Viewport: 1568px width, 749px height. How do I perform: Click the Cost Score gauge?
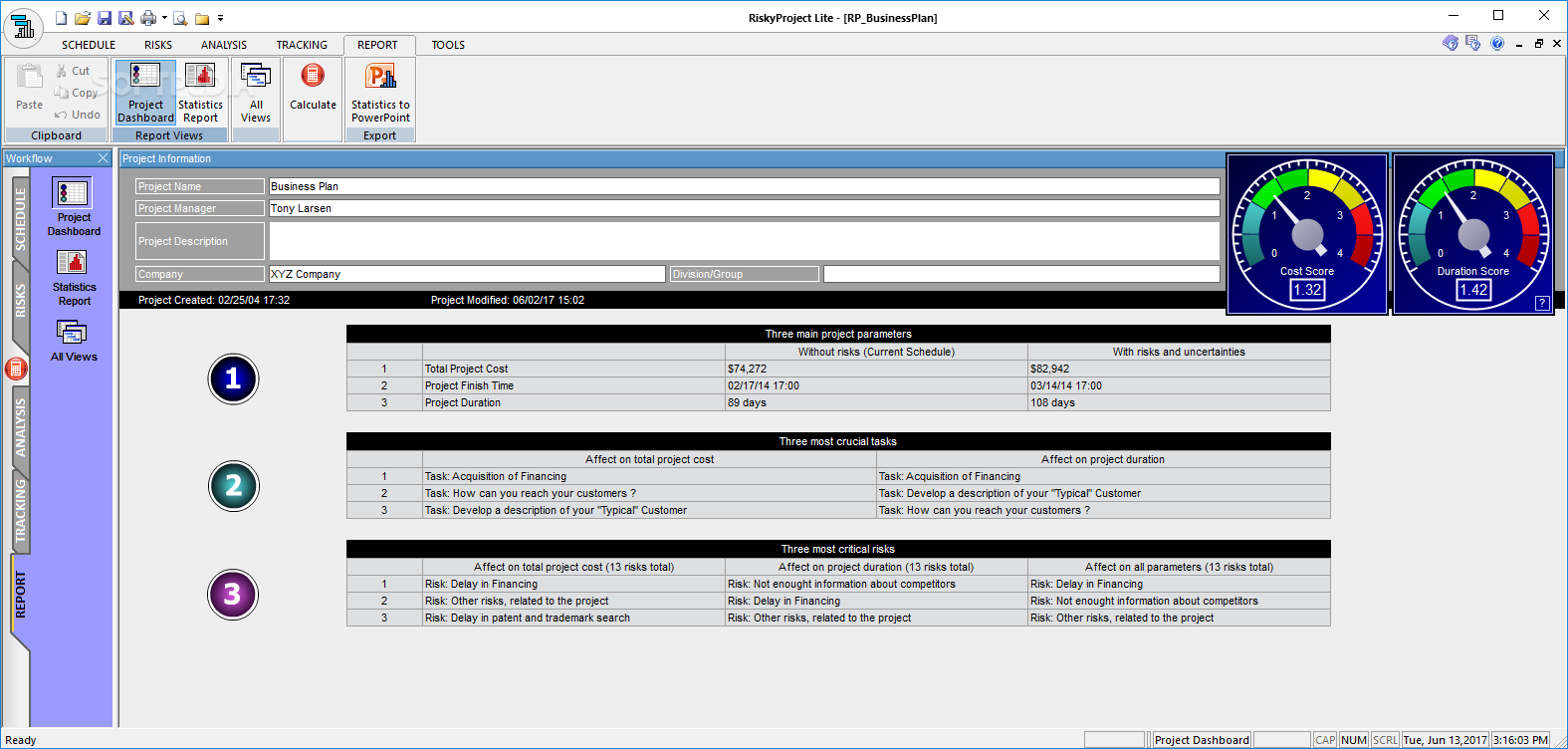coord(1307,234)
